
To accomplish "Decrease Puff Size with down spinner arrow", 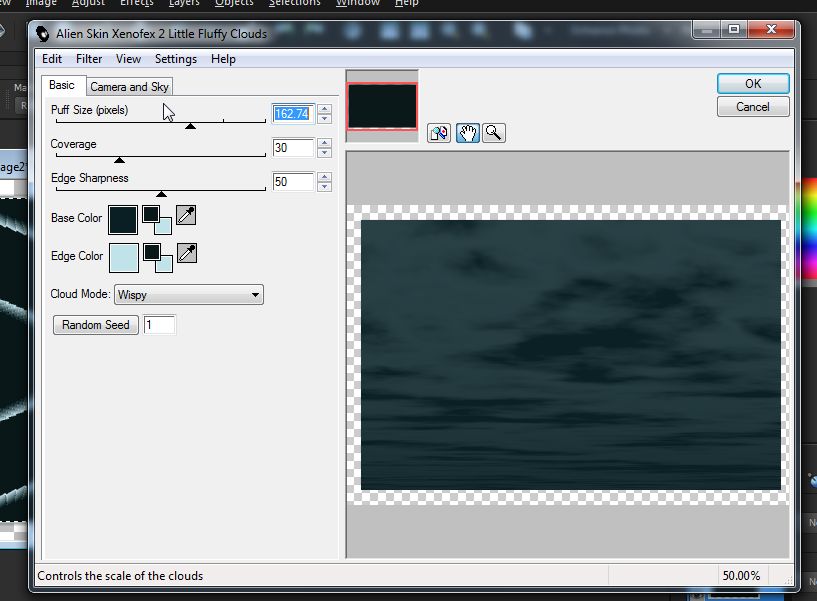I will [x=325, y=118].
